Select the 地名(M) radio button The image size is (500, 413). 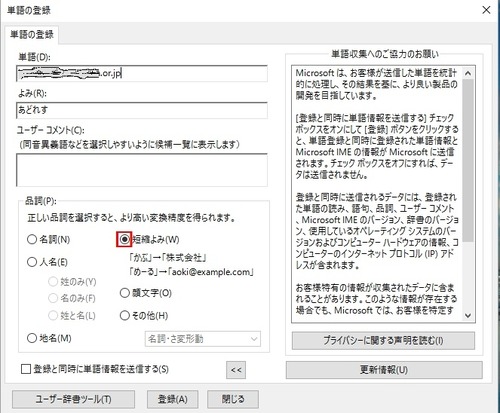[x=32, y=338]
